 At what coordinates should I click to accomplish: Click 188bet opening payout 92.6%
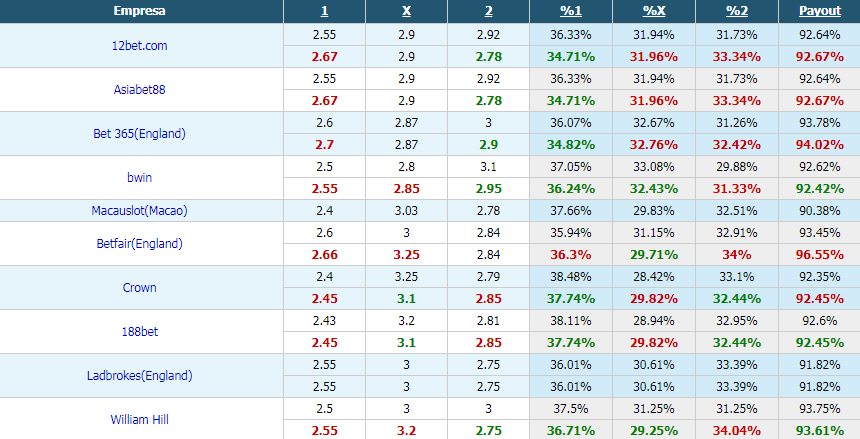tap(819, 320)
